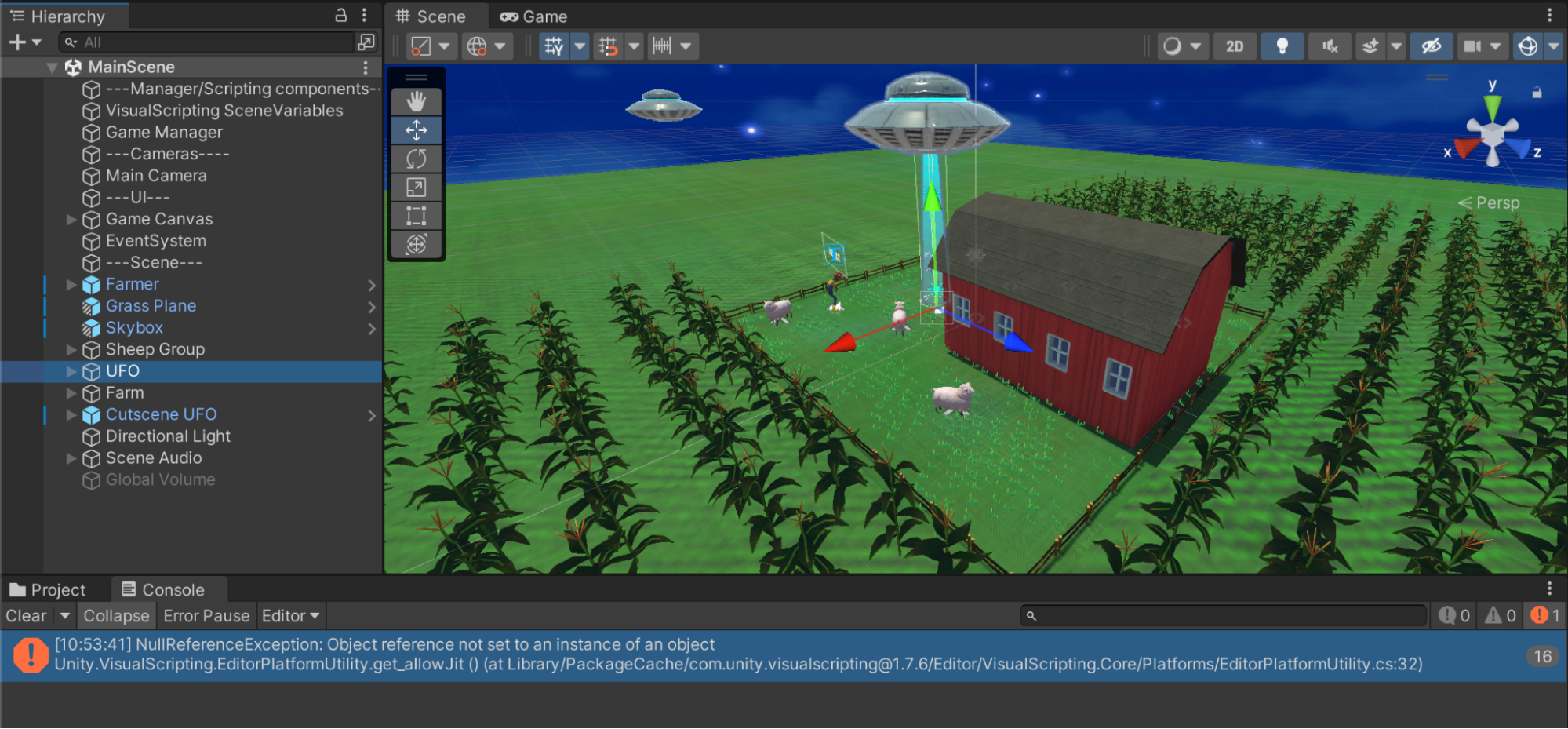Enable Error Pause in Console
The height and width of the screenshot is (729, 1568).
click(206, 616)
